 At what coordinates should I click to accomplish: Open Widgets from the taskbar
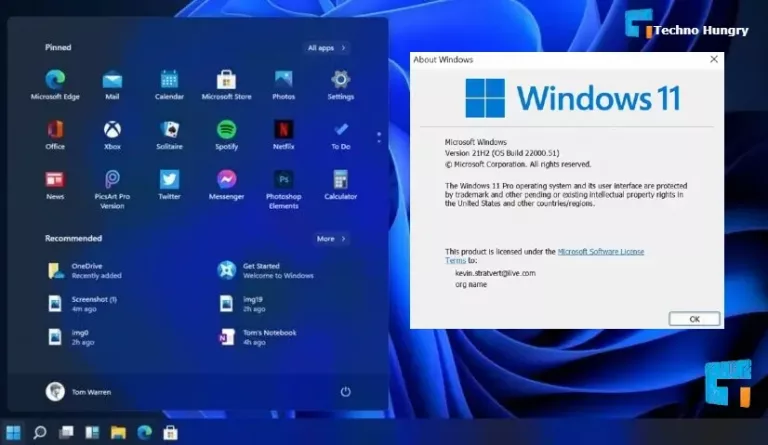[92, 432]
